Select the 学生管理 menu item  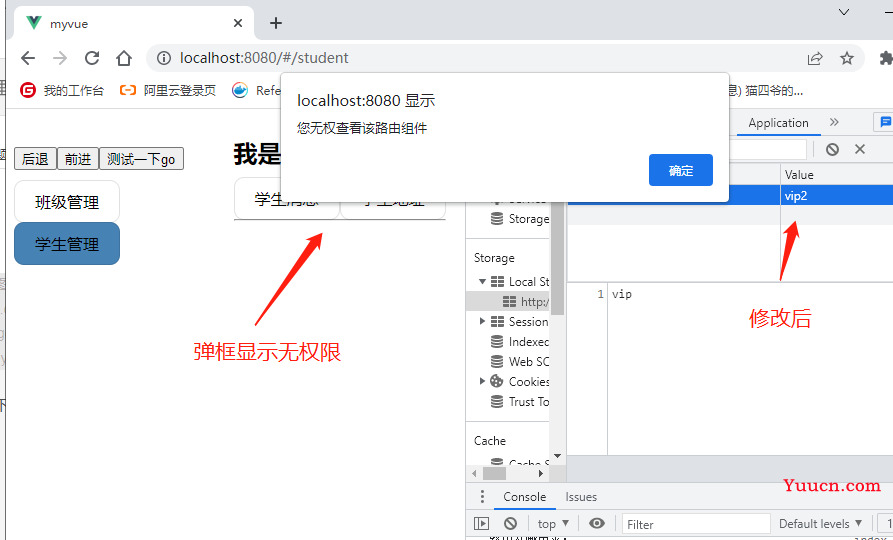pyautogui.click(x=67, y=244)
